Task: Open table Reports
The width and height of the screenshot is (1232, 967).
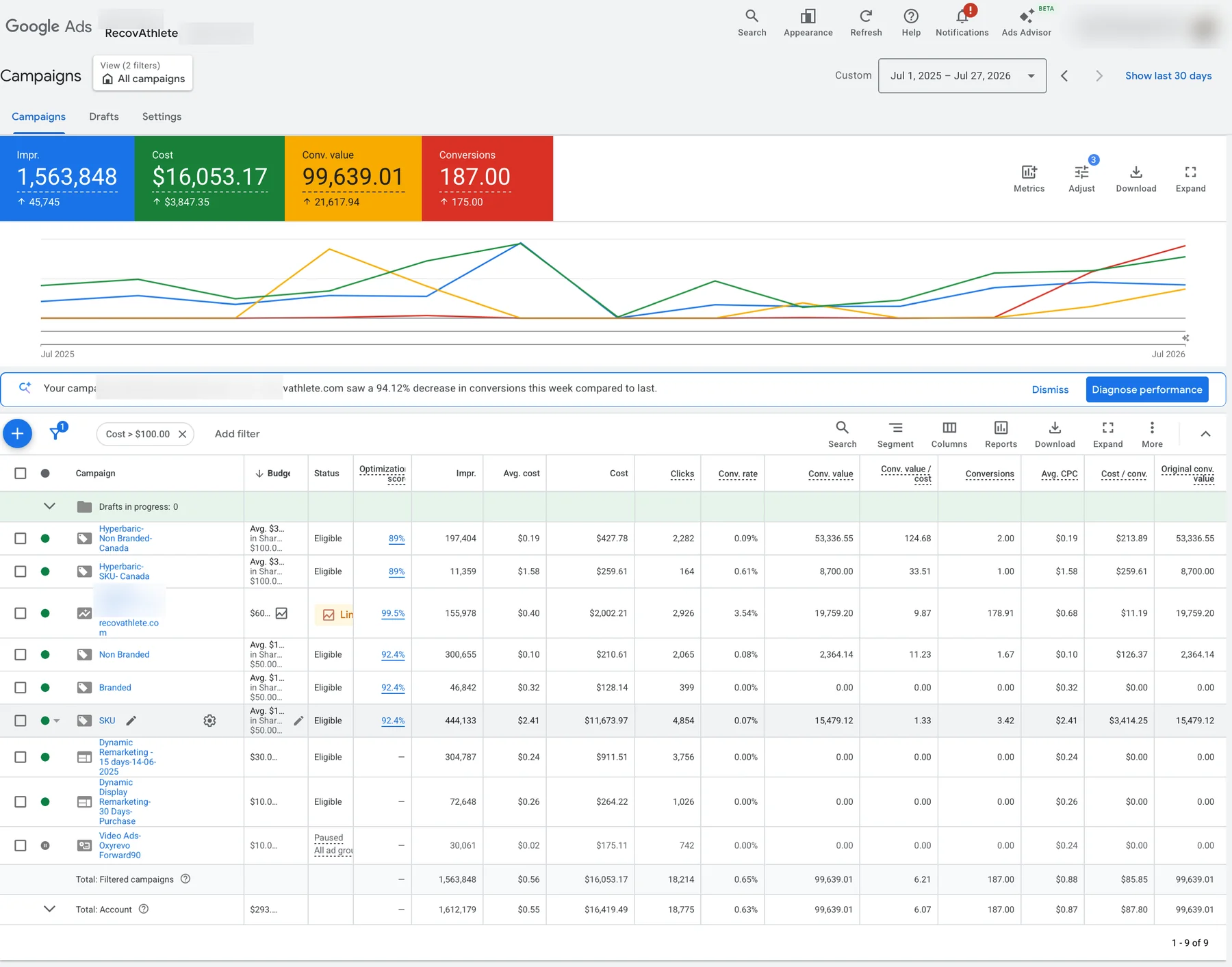Action: [x=1001, y=435]
